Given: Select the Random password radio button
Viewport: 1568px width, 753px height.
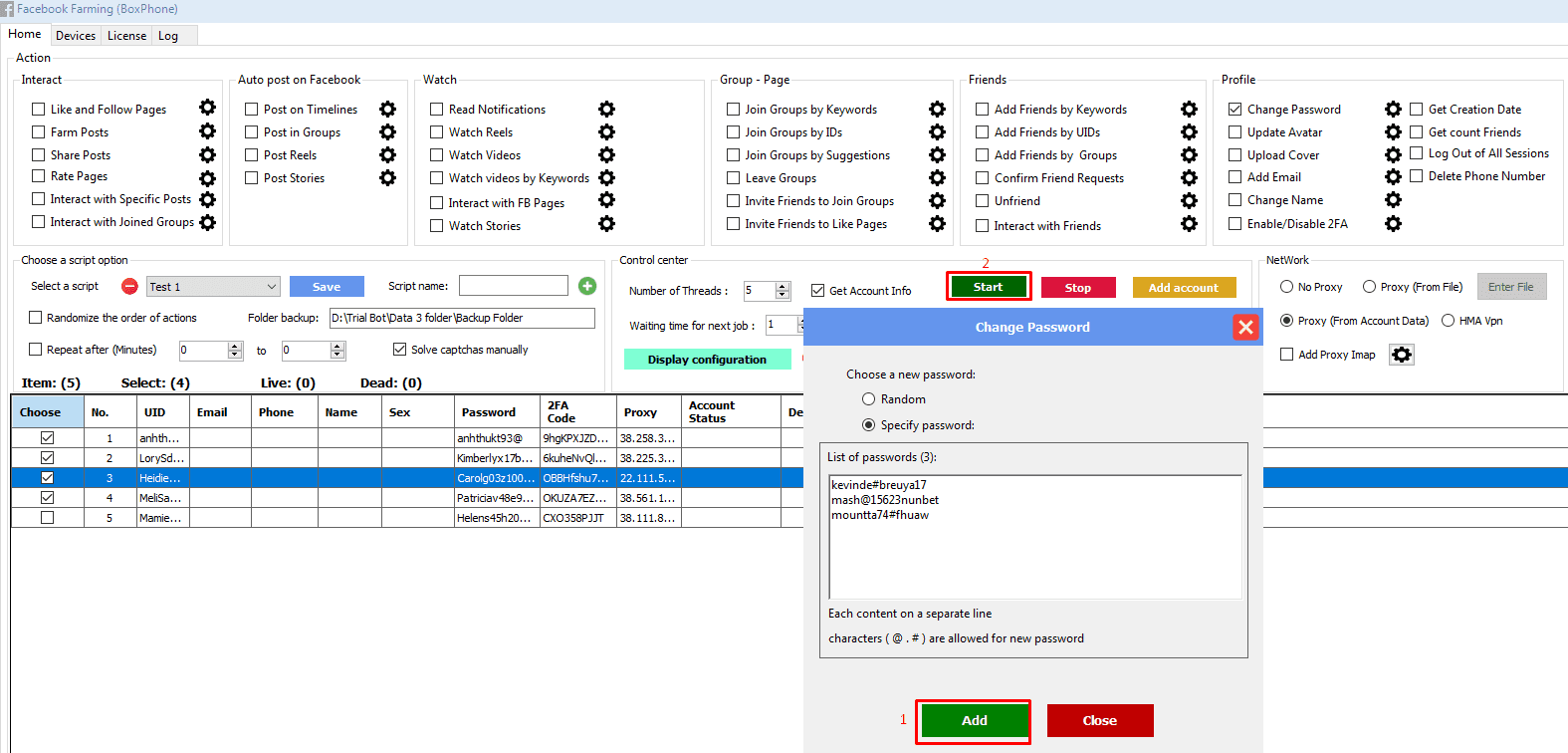Looking at the screenshot, I should (x=869, y=399).
